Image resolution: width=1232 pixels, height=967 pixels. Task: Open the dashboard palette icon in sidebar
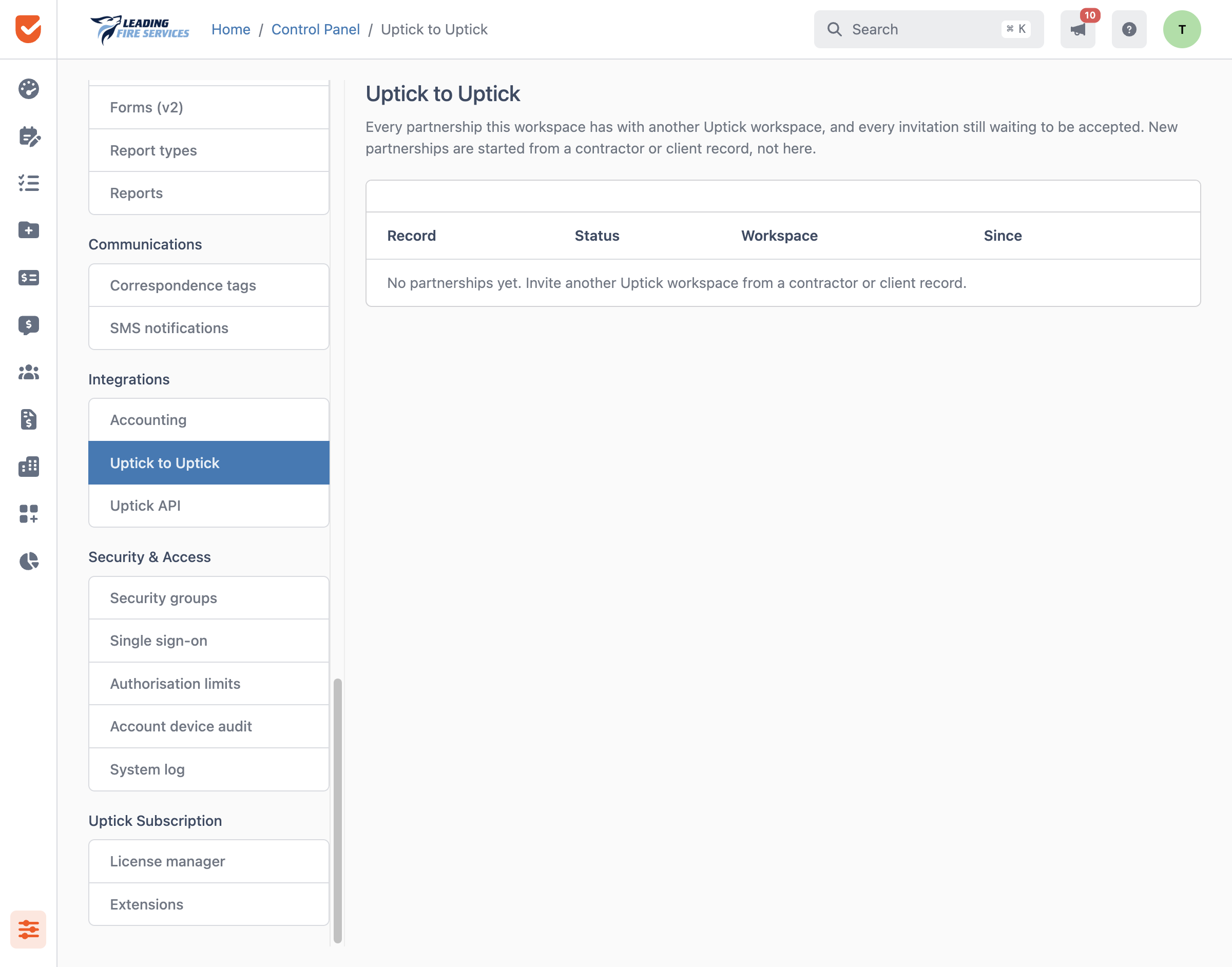click(28, 89)
